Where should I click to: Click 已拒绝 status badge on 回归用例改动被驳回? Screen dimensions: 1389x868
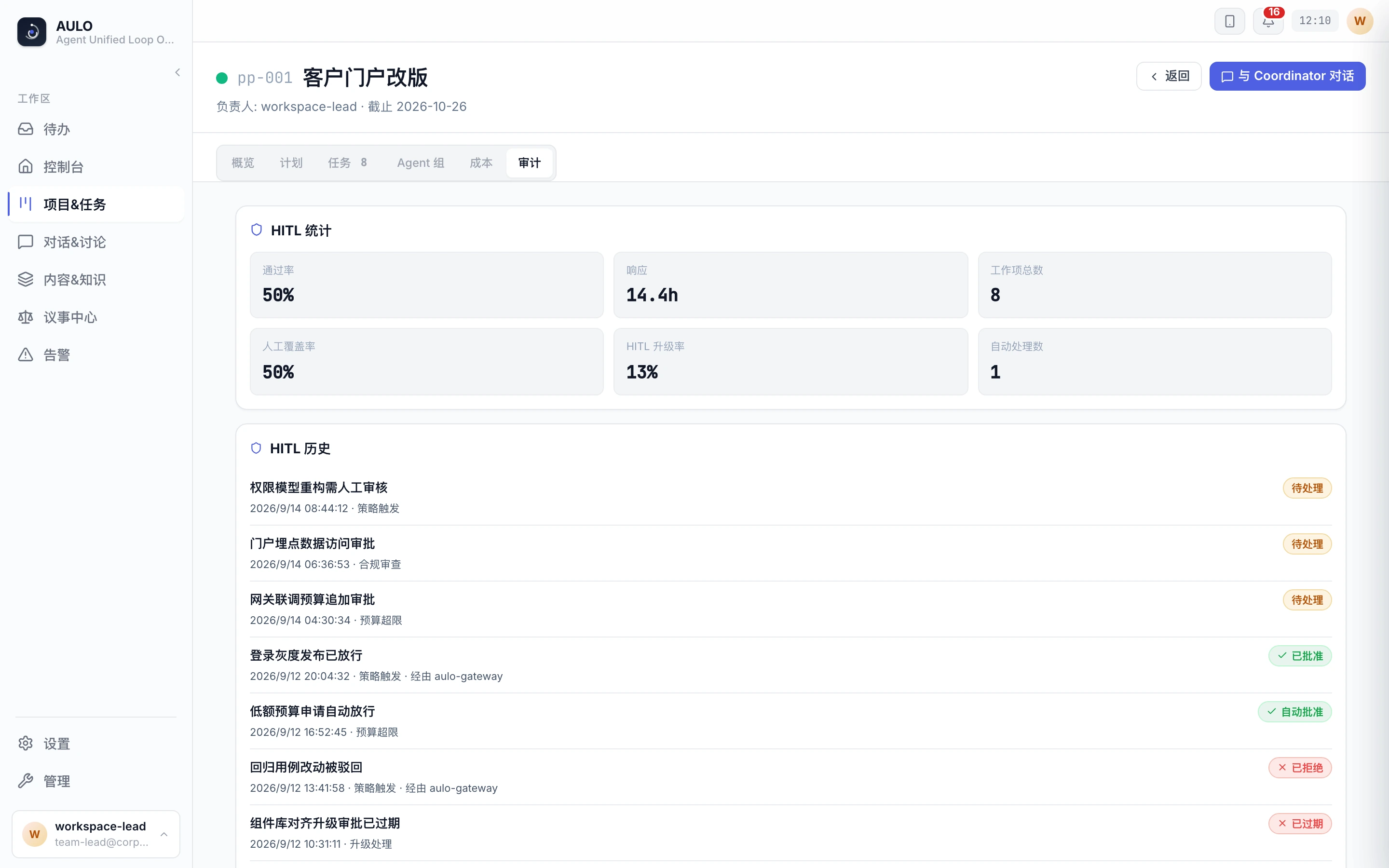coord(1299,768)
